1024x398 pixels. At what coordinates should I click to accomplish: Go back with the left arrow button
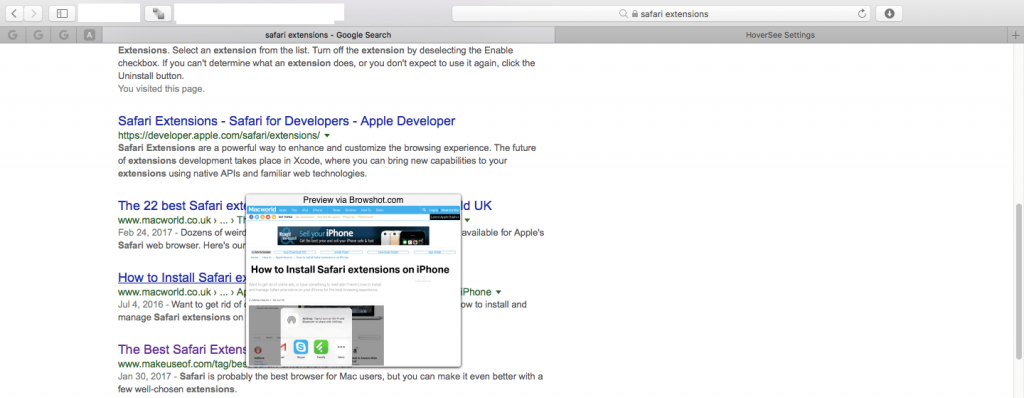pyautogui.click(x=14, y=13)
